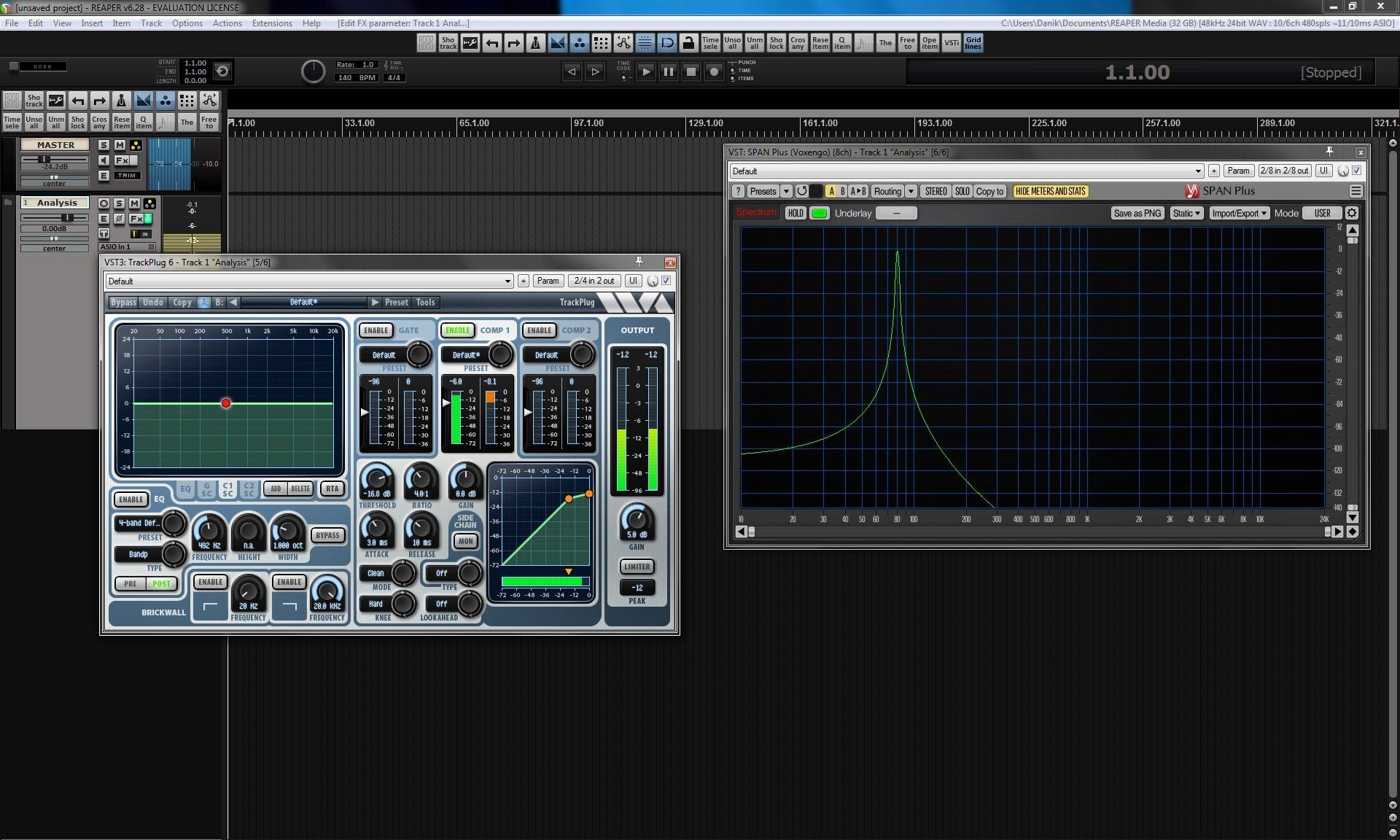Enable the GATE section
The width and height of the screenshot is (1400, 840).
(376, 330)
